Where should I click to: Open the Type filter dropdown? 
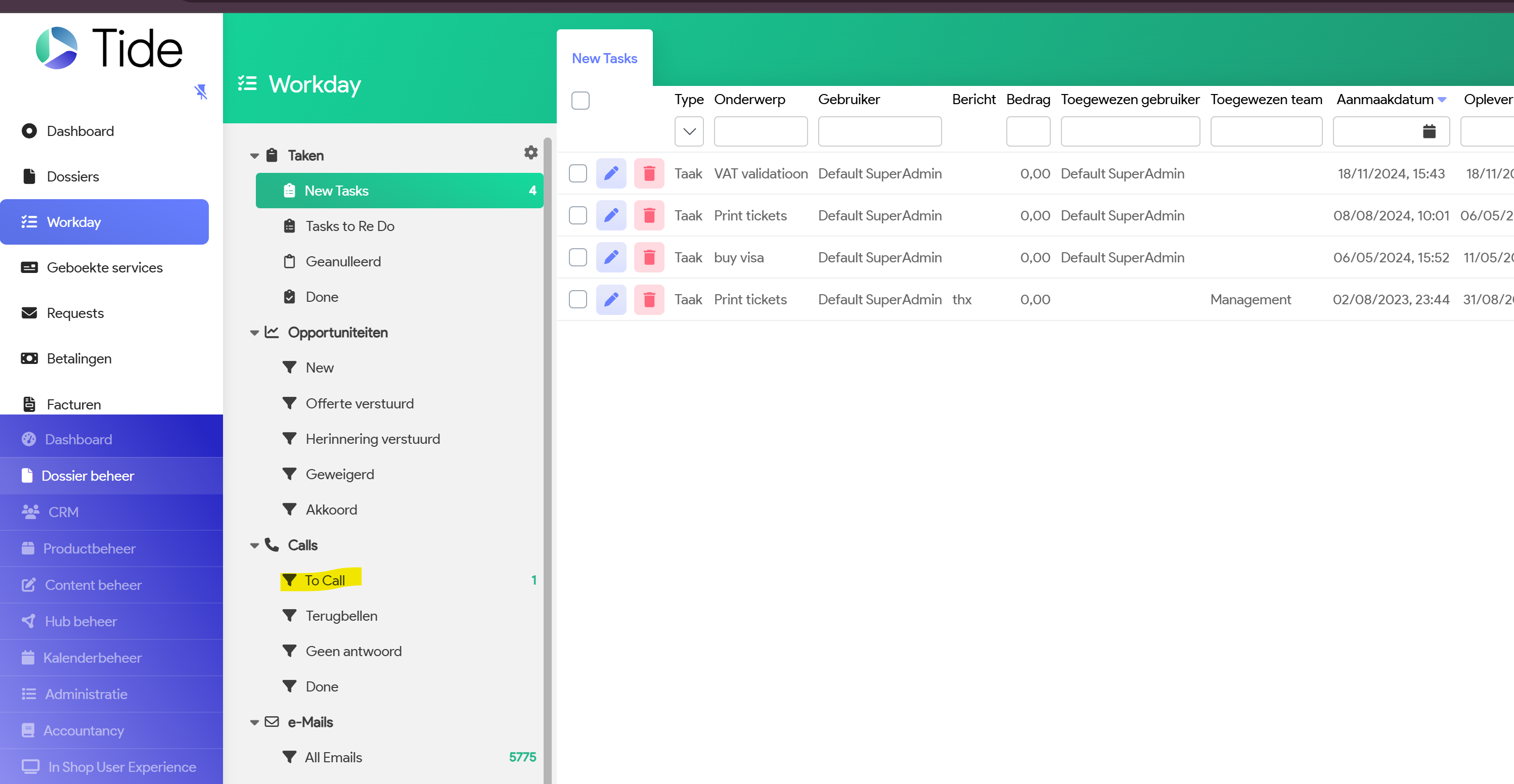[x=689, y=131]
